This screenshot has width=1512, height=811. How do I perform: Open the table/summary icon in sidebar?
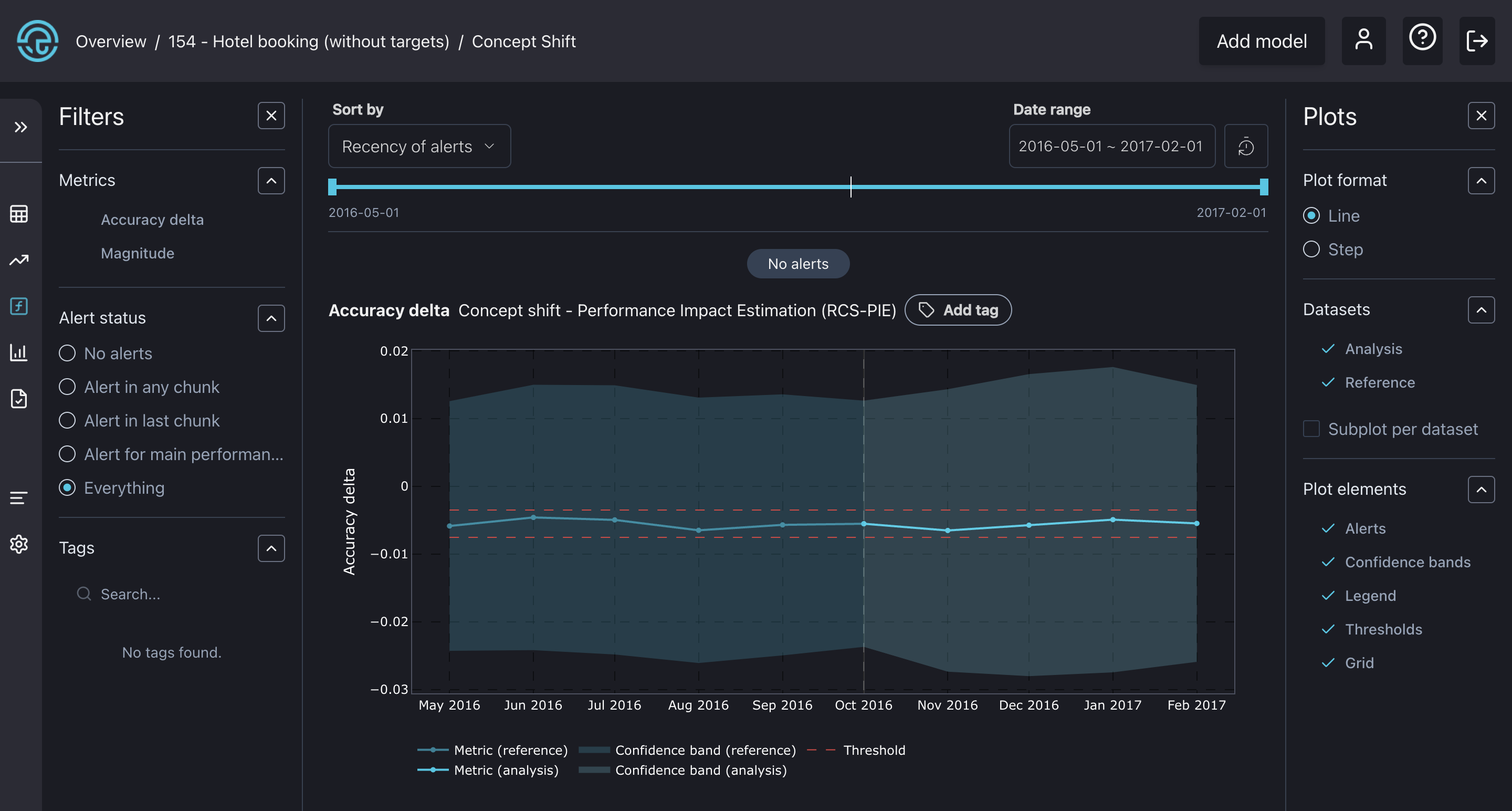click(19, 214)
